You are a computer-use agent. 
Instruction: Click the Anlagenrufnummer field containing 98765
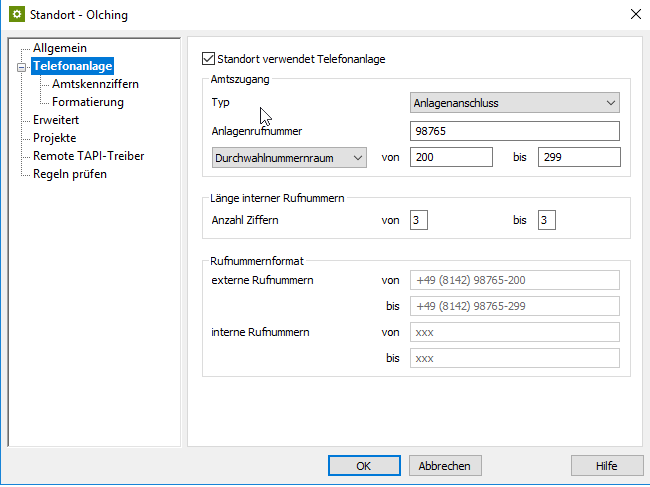click(515, 131)
